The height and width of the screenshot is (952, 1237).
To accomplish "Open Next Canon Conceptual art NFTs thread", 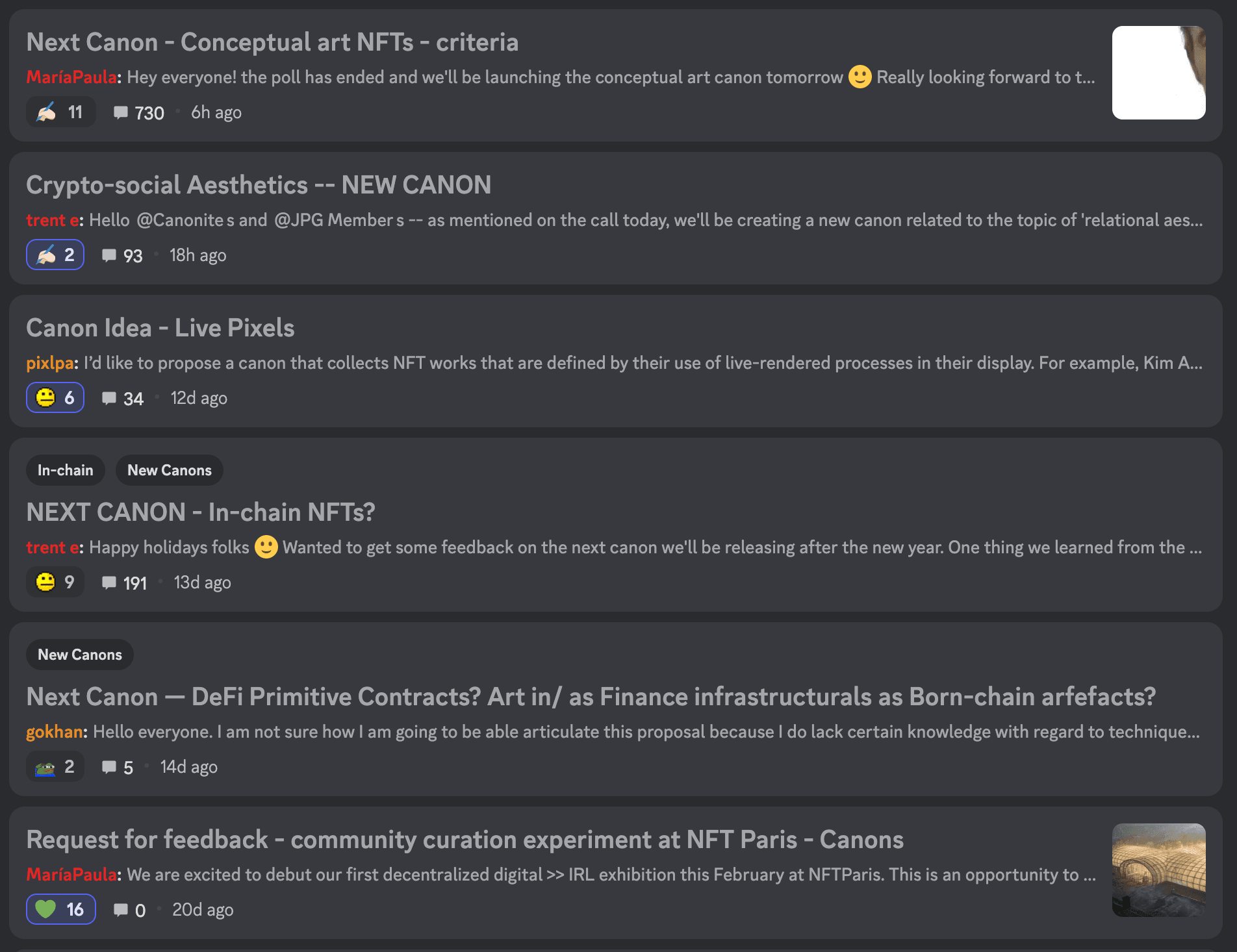I will tap(272, 42).
